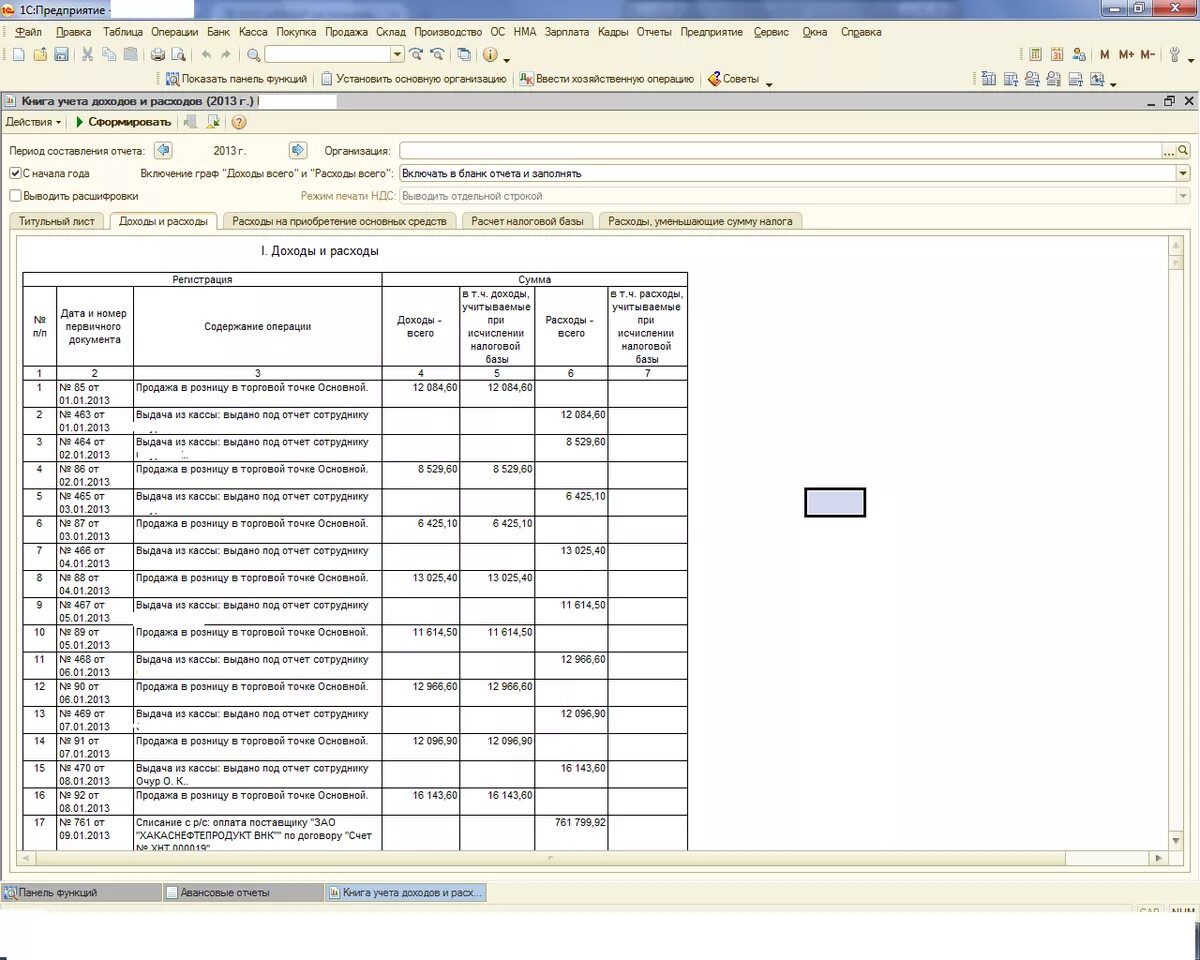Image resolution: width=1200 pixels, height=960 pixels.
Task: Click previous period arrow button
Action: pyautogui.click(x=163, y=150)
